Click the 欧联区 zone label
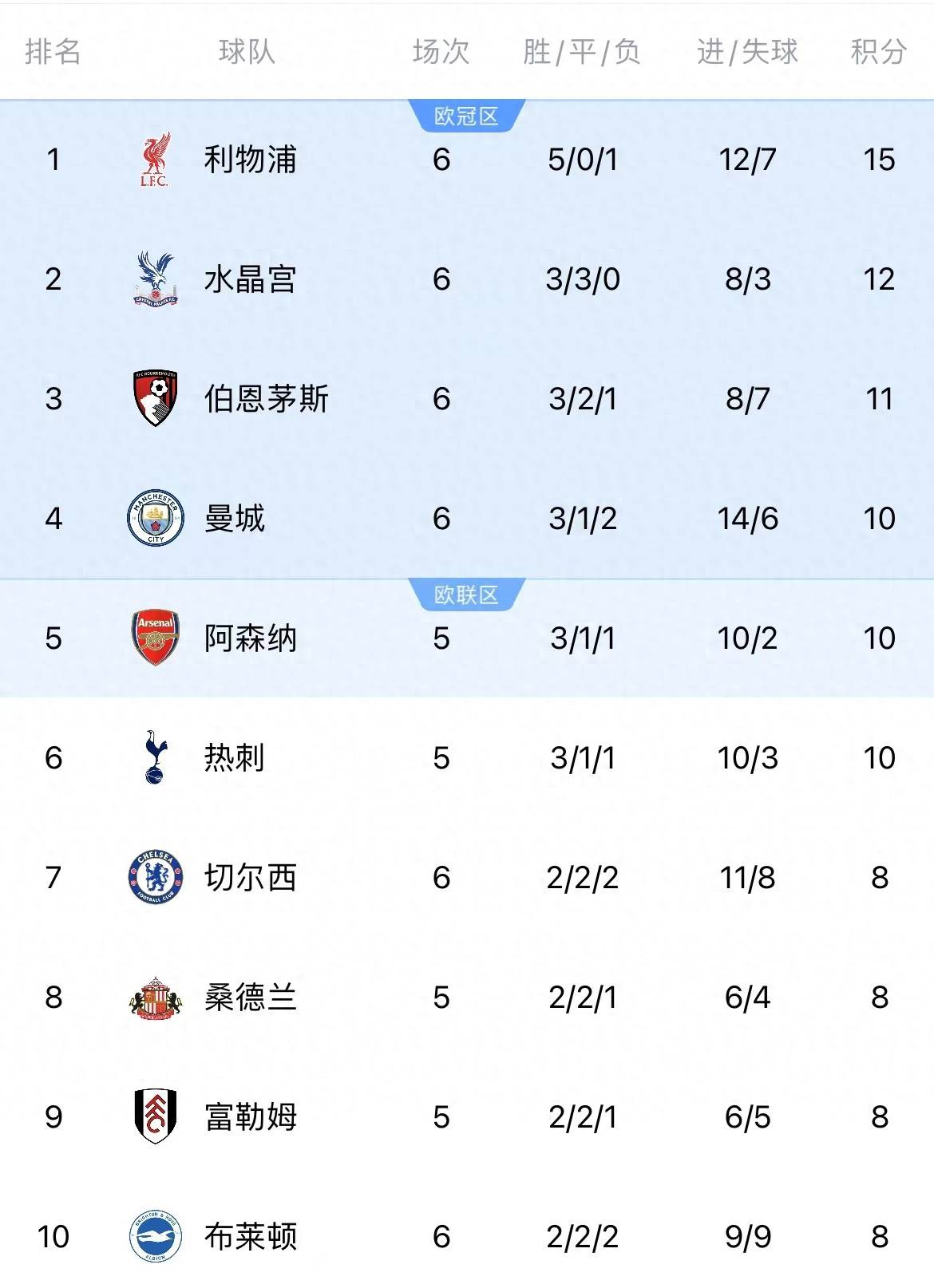934x1288 pixels. pyautogui.click(x=466, y=595)
